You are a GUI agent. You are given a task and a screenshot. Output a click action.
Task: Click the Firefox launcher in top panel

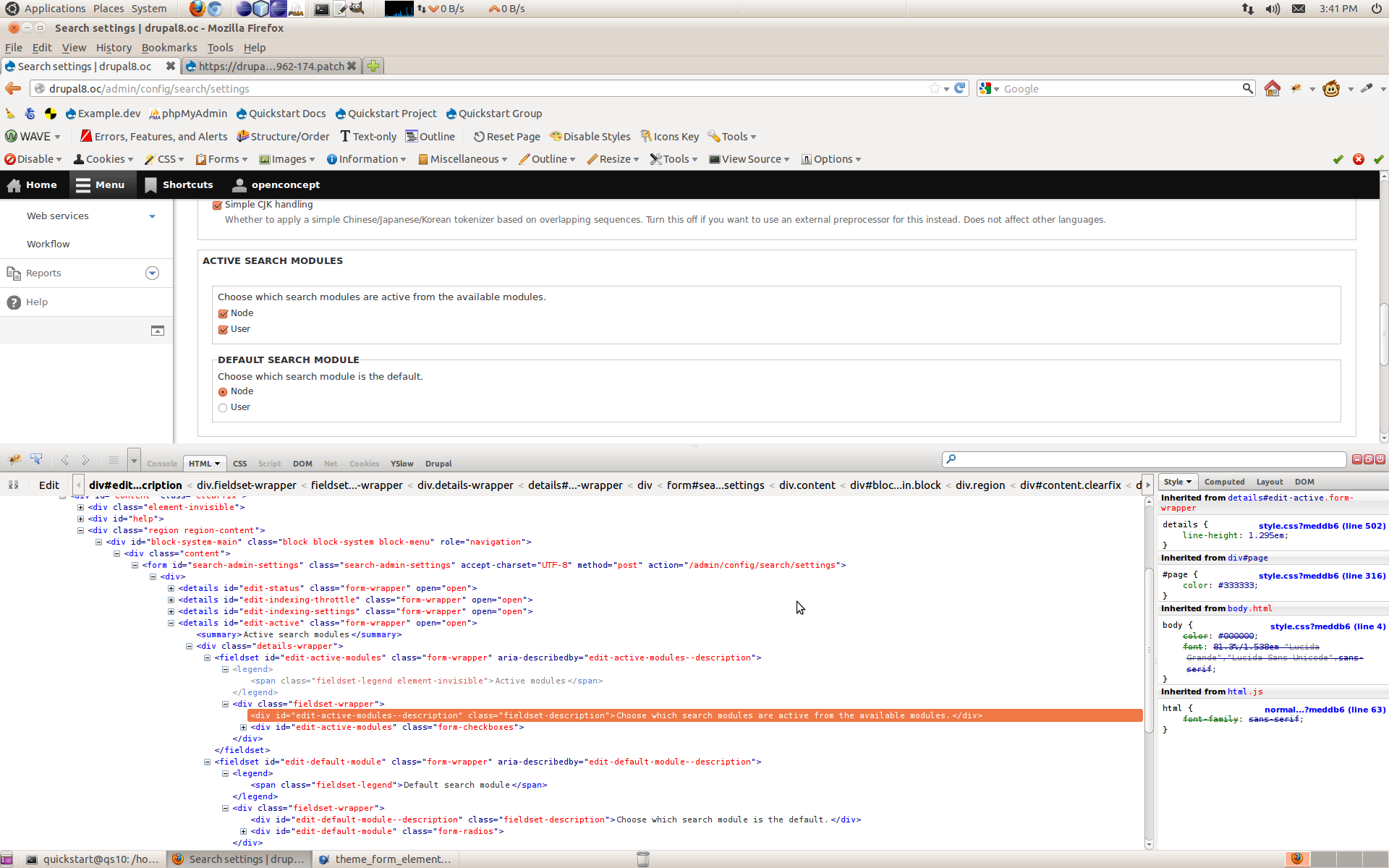(x=197, y=9)
